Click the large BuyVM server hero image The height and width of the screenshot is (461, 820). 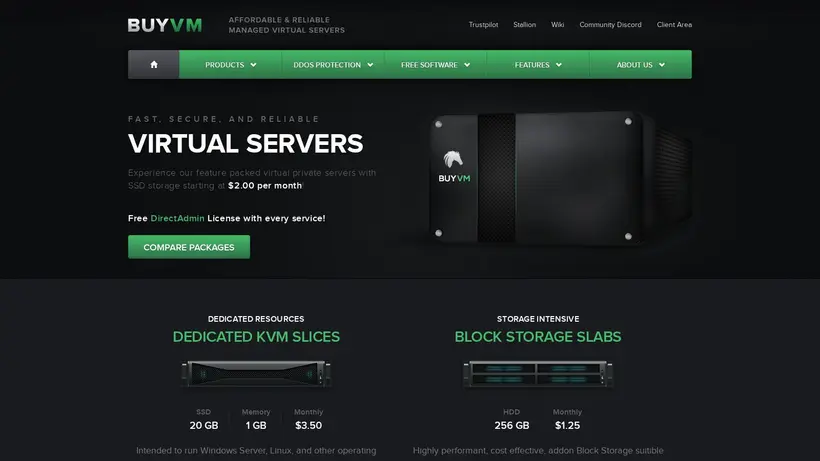point(561,178)
